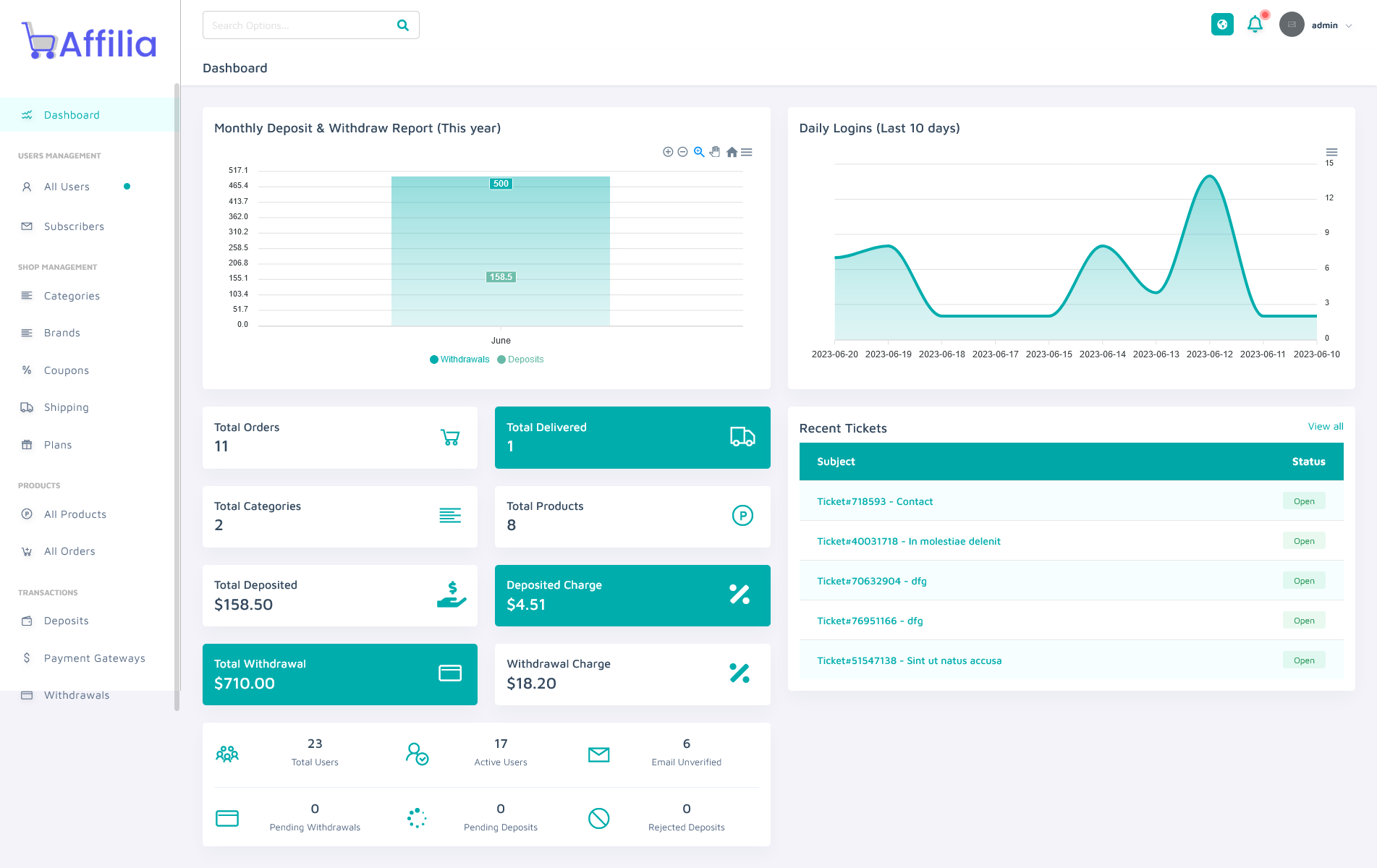The image size is (1377, 868).
Task: Activate the chart selection zoom magnifier
Action: point(699,152)
